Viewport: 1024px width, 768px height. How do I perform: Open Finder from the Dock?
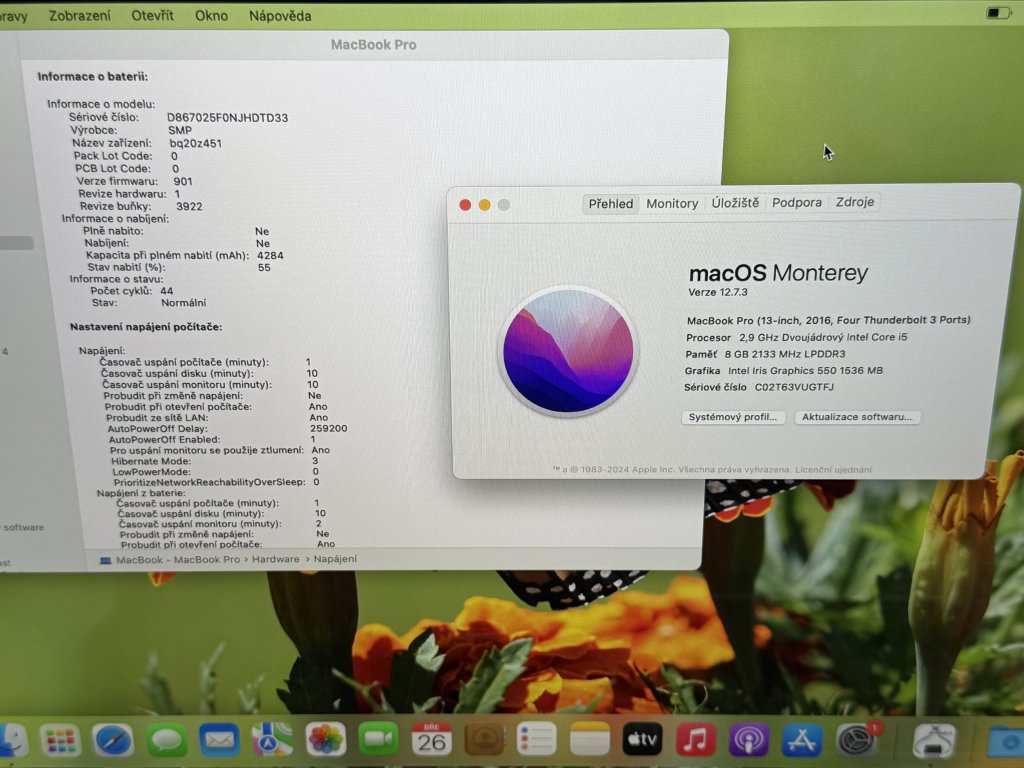point(13,741)
